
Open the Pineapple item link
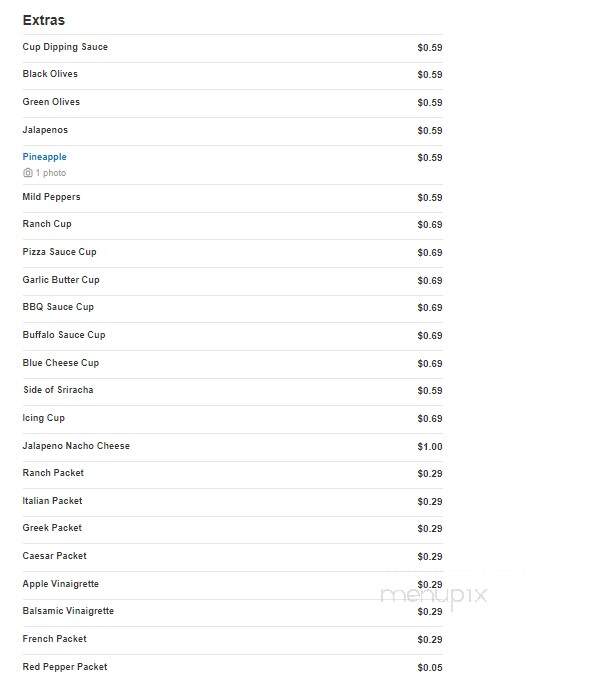(x=45, y=157)
